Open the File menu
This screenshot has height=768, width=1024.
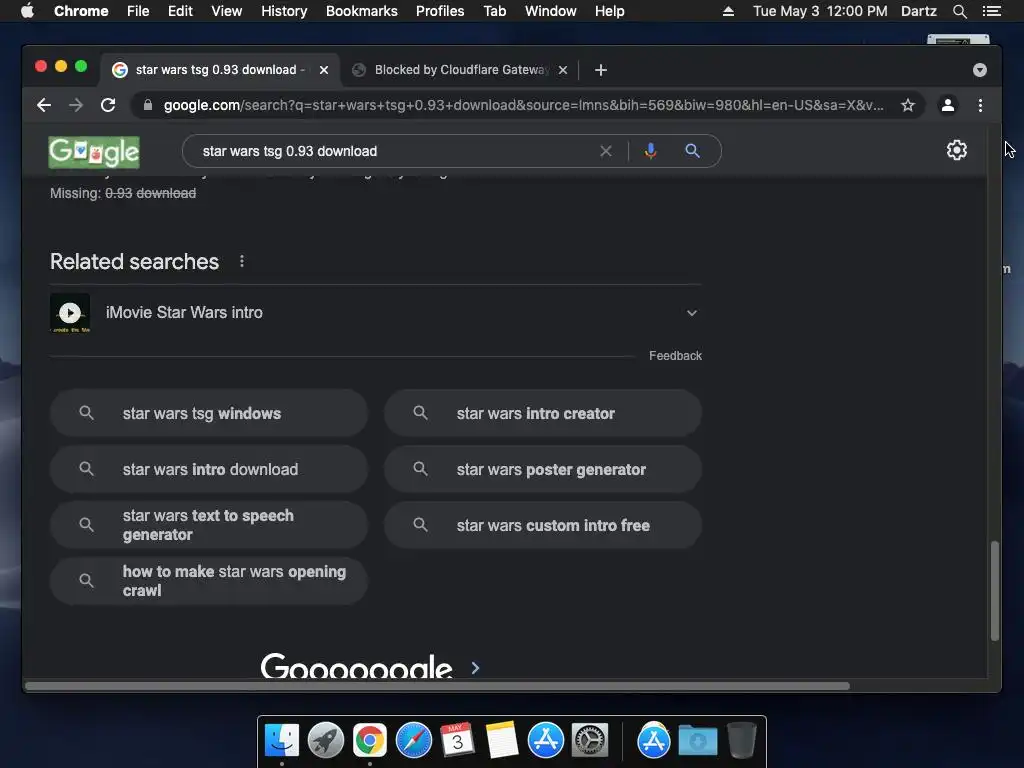138,11
